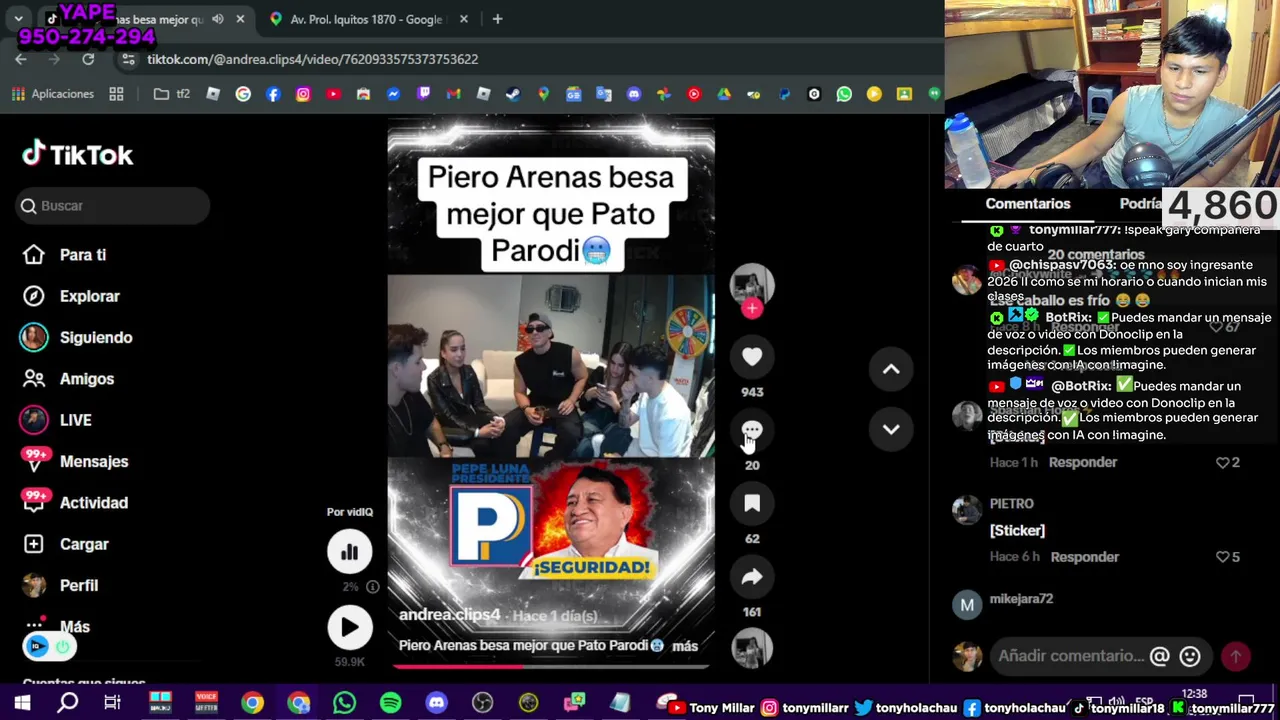The height and width of the screenshot is (720, 1280).
Task: Click the @ mention icon in comment box
Action: point(1159,656)
